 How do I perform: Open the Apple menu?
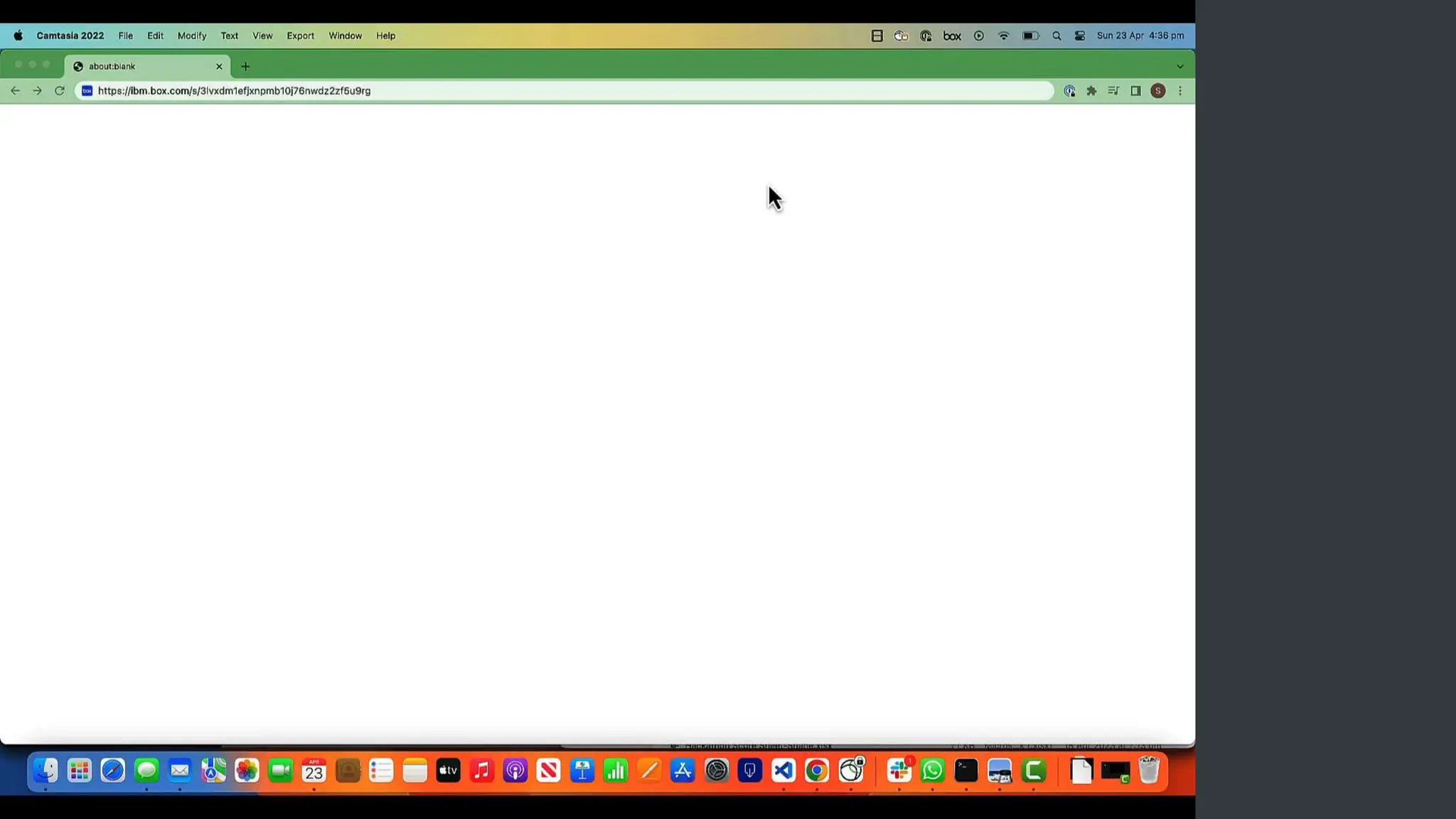tap(18, 36)
